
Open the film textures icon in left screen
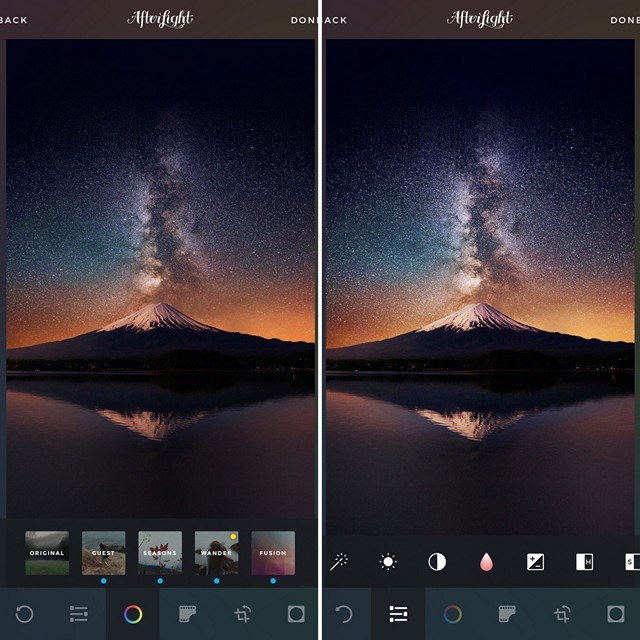click(x=187, y=614)
